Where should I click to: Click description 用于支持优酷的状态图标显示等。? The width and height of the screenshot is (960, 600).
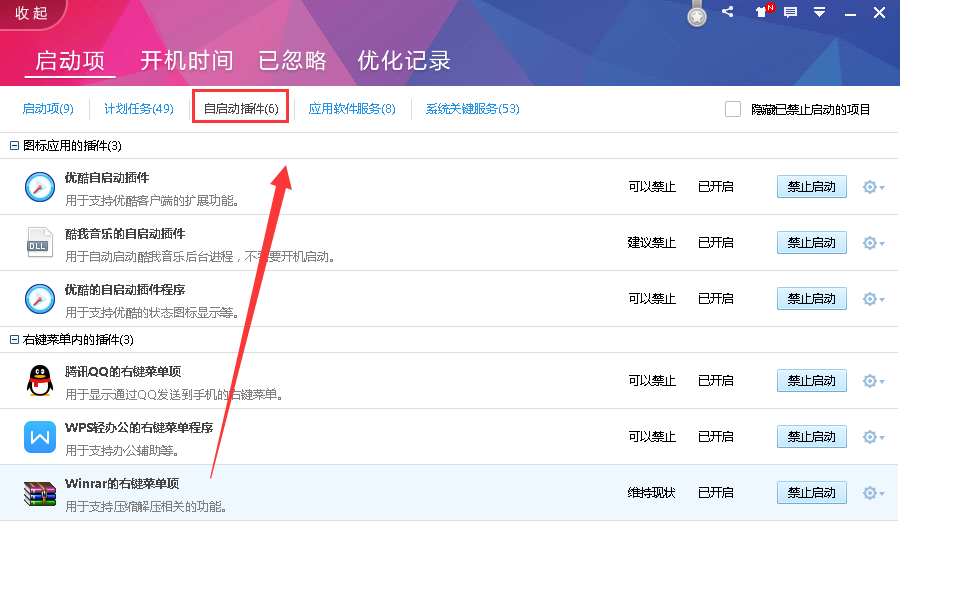(152, 313)
